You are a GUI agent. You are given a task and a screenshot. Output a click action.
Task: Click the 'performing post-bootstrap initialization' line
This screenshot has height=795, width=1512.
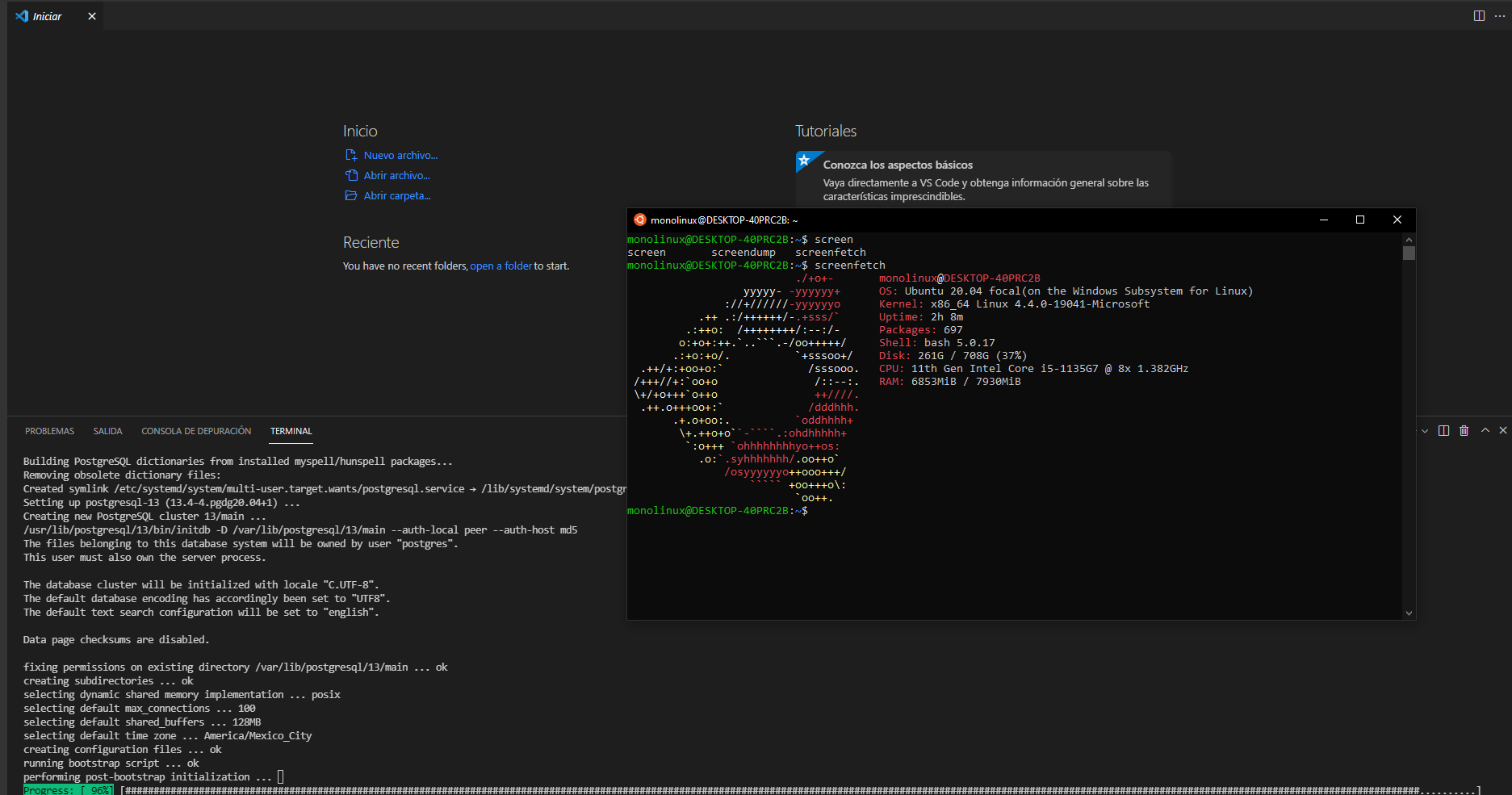point(148,777)
